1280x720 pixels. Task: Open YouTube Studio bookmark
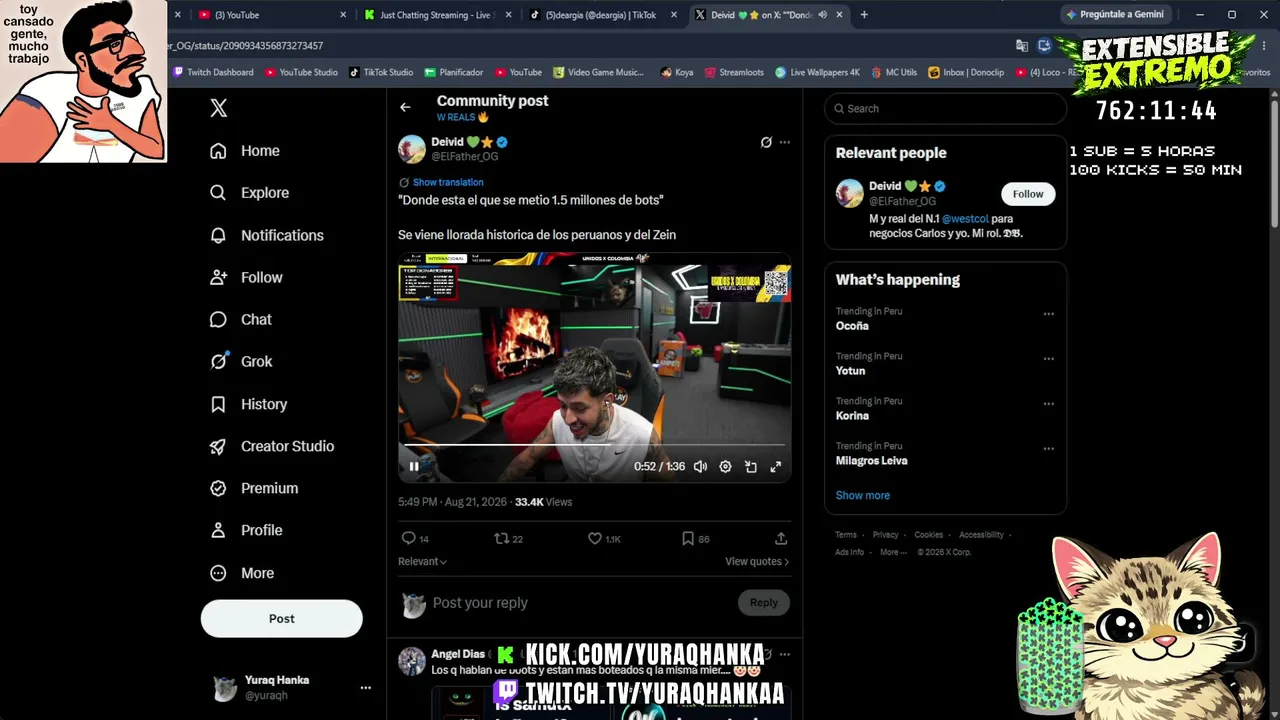(301, 72)
